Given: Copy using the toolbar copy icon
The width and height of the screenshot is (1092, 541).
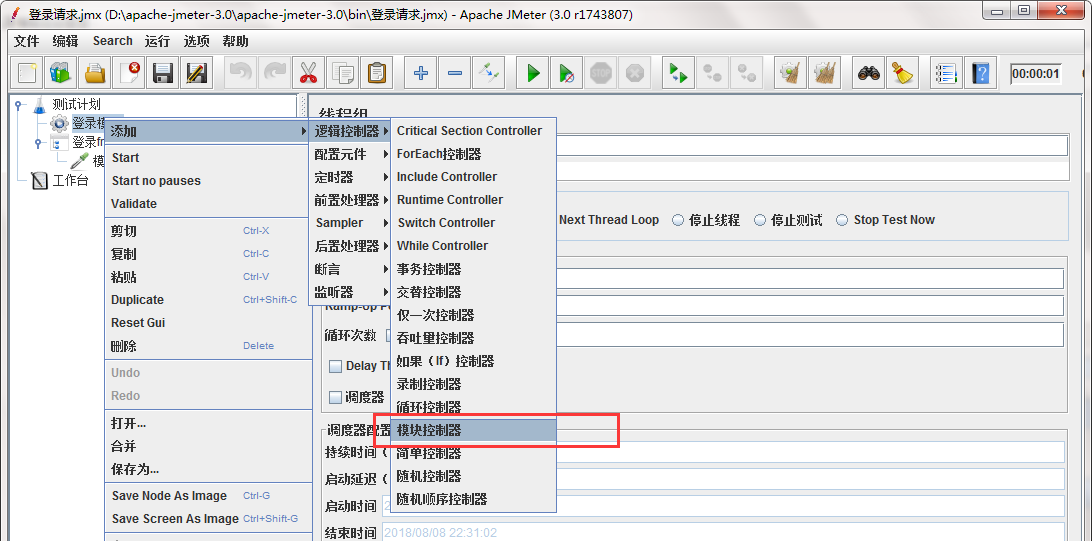Looking at the screenshot, I should (343, 72).
